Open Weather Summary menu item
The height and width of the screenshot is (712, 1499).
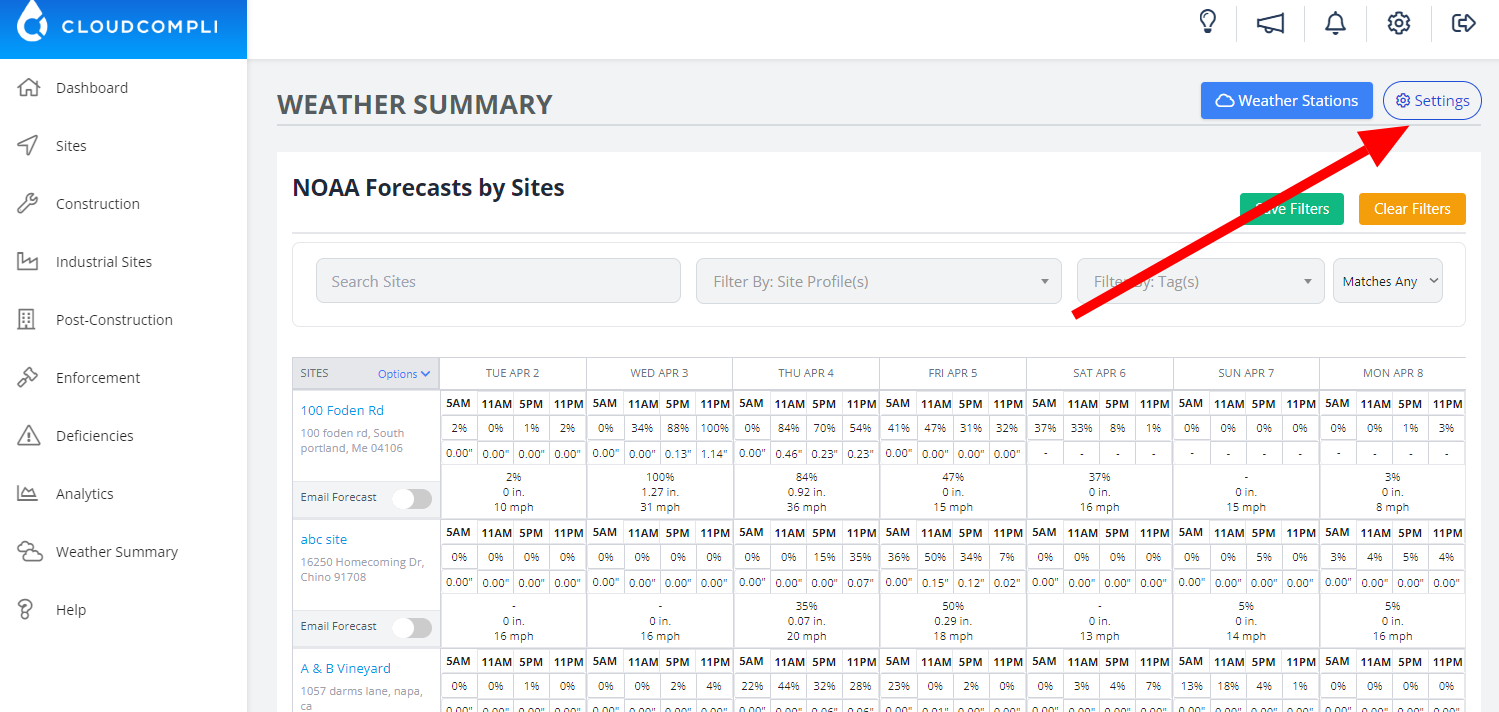pos(117,552)
